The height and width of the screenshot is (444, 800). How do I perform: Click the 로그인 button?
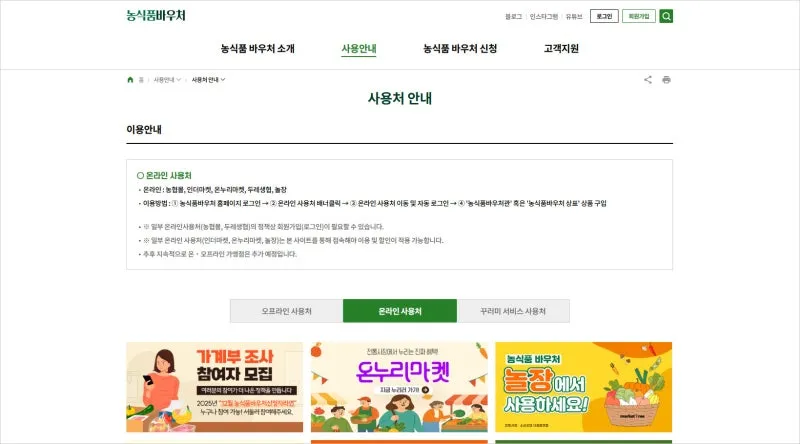coord(604,16)
